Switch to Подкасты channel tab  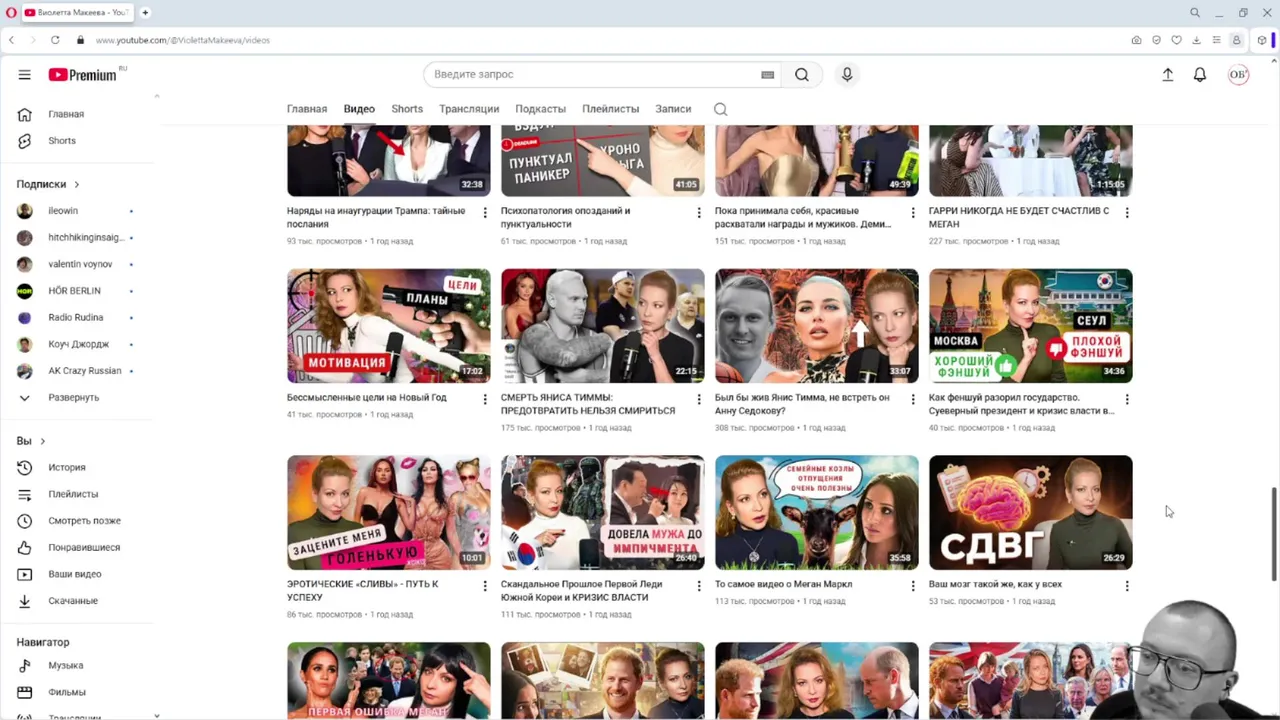540,109
